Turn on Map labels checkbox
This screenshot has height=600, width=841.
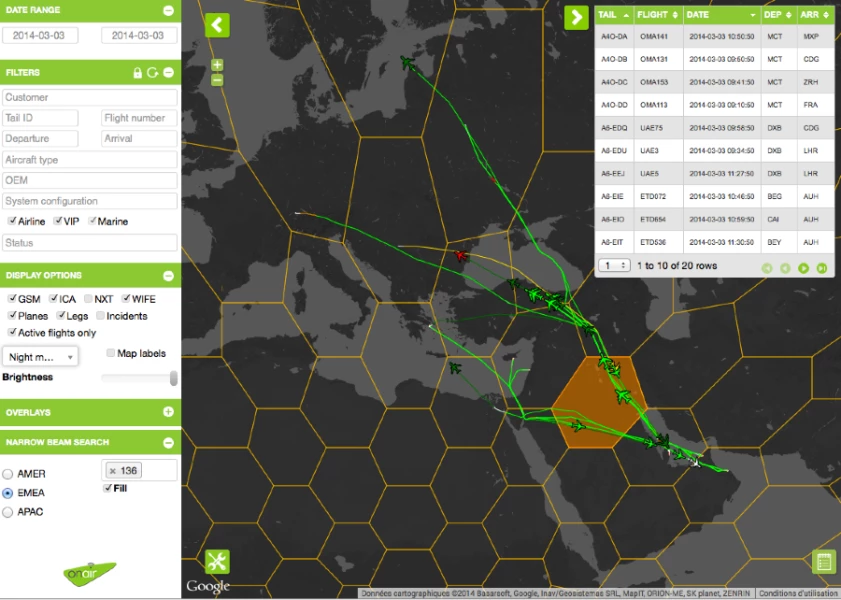(110, 353)
